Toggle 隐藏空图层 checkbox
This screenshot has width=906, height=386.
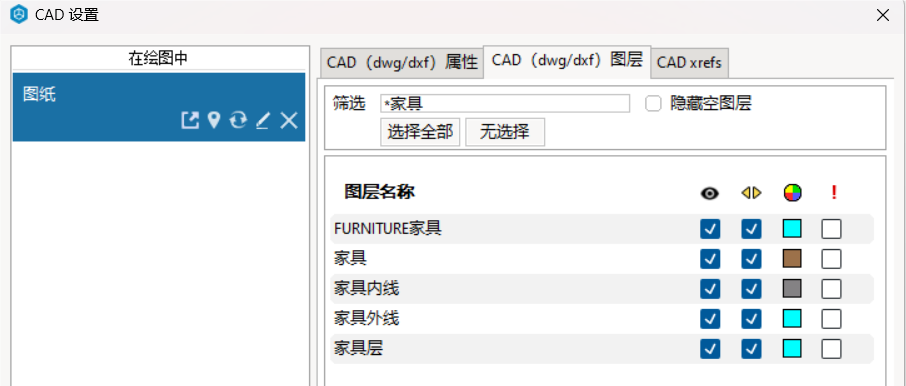[653, 104]
